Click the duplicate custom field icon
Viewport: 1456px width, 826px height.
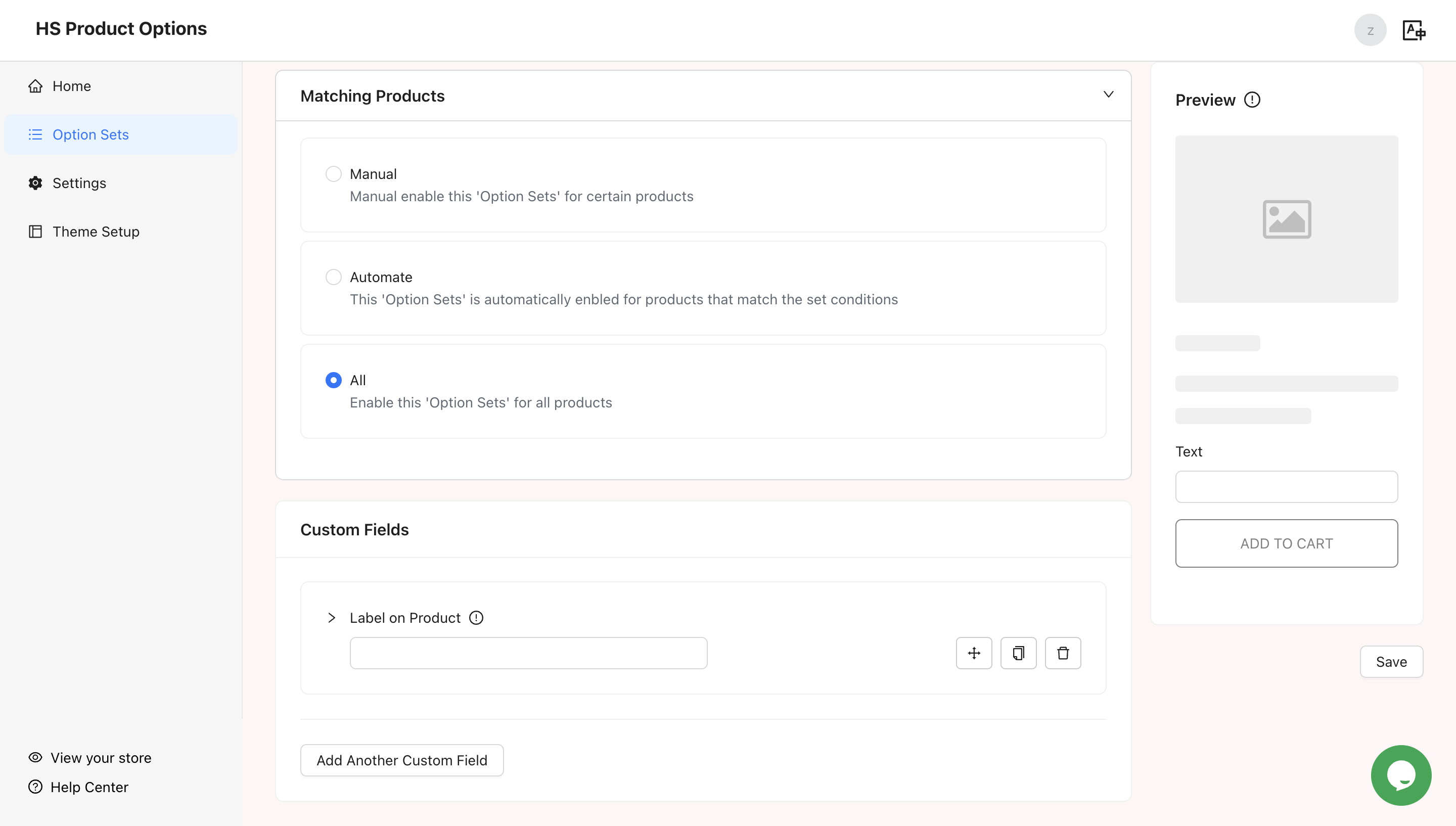click(x=1018, y=653)
